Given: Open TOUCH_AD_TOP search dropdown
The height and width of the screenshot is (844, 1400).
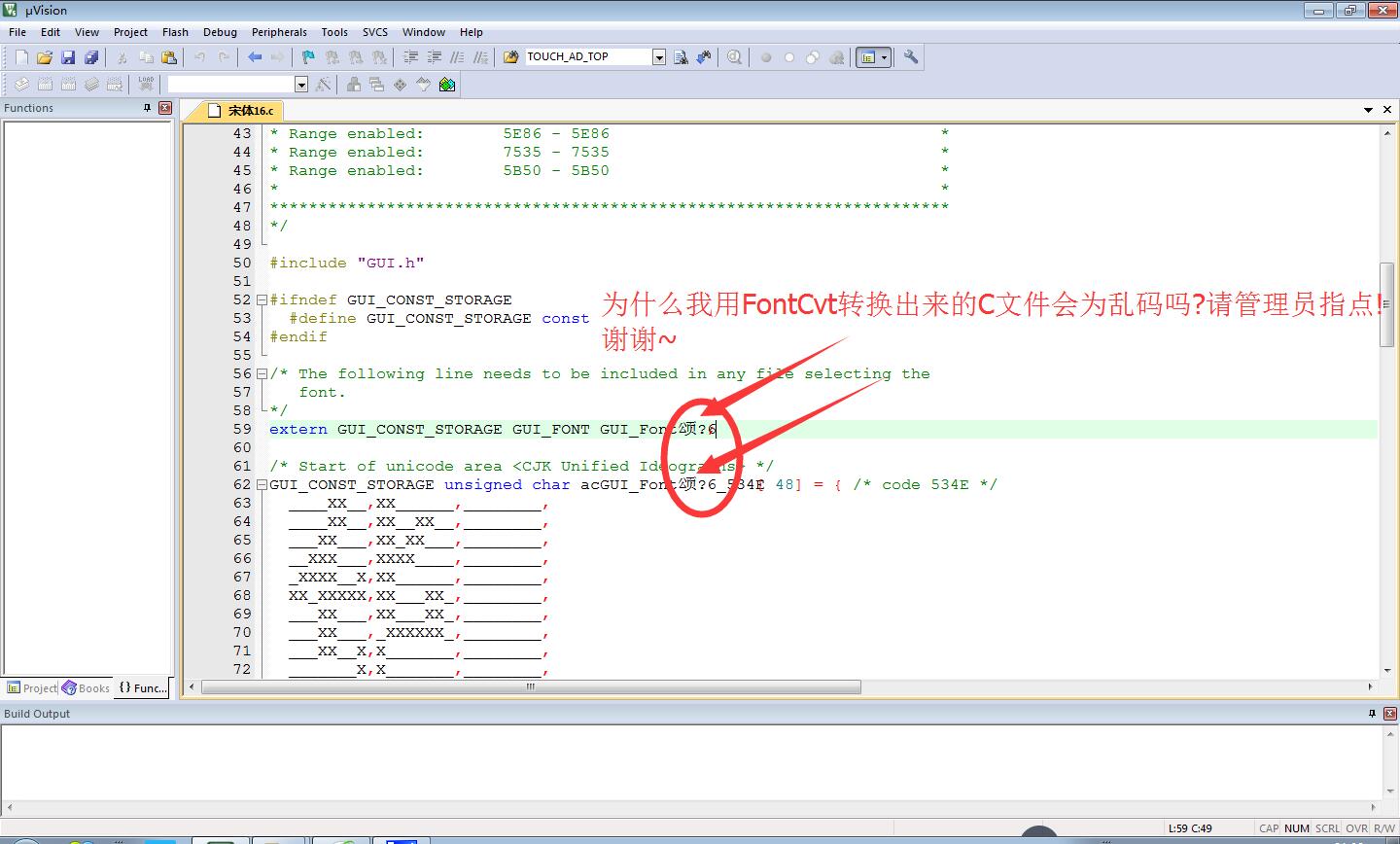Looking at the screenshot, I should 659,57.
